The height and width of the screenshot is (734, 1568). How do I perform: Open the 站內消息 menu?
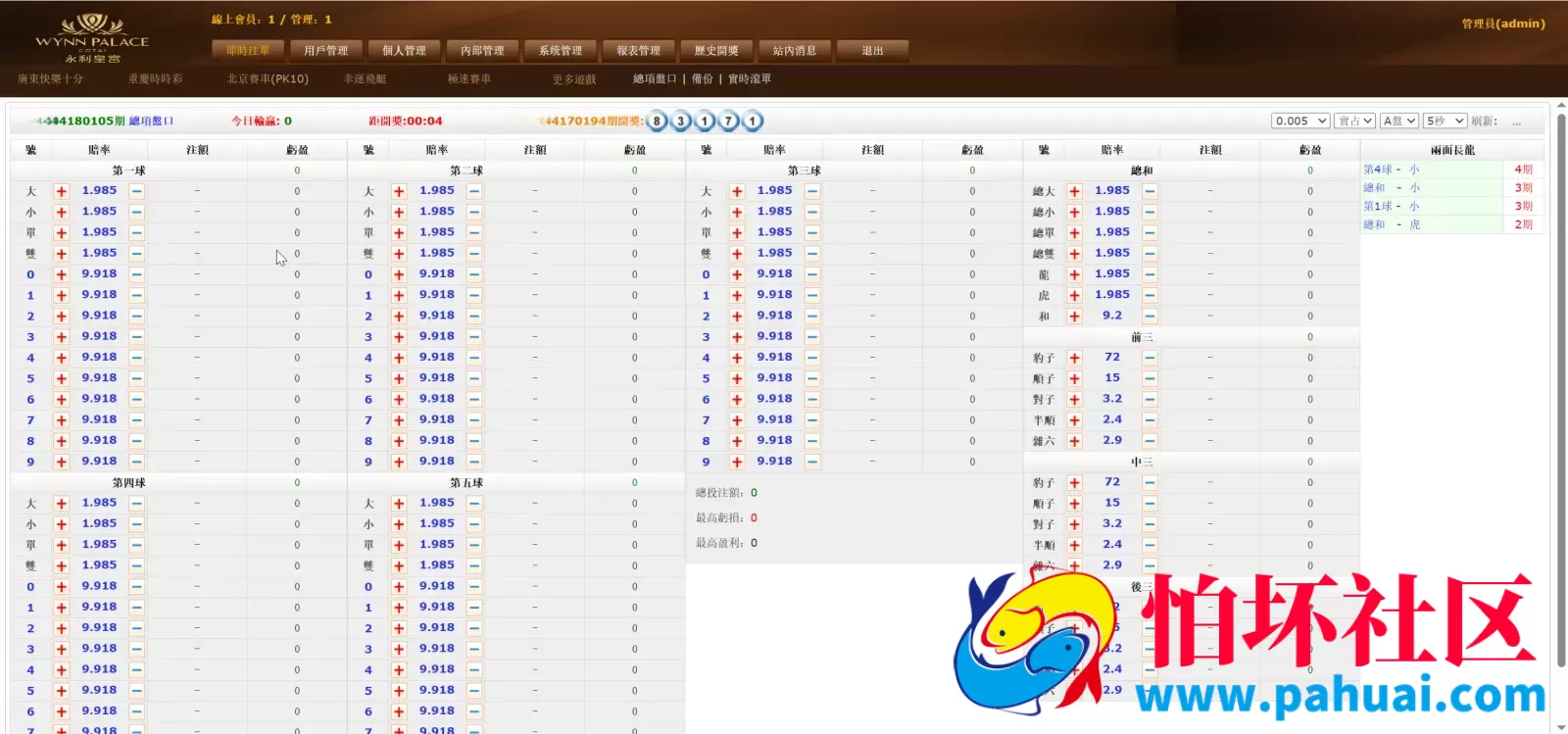point(795,50)
